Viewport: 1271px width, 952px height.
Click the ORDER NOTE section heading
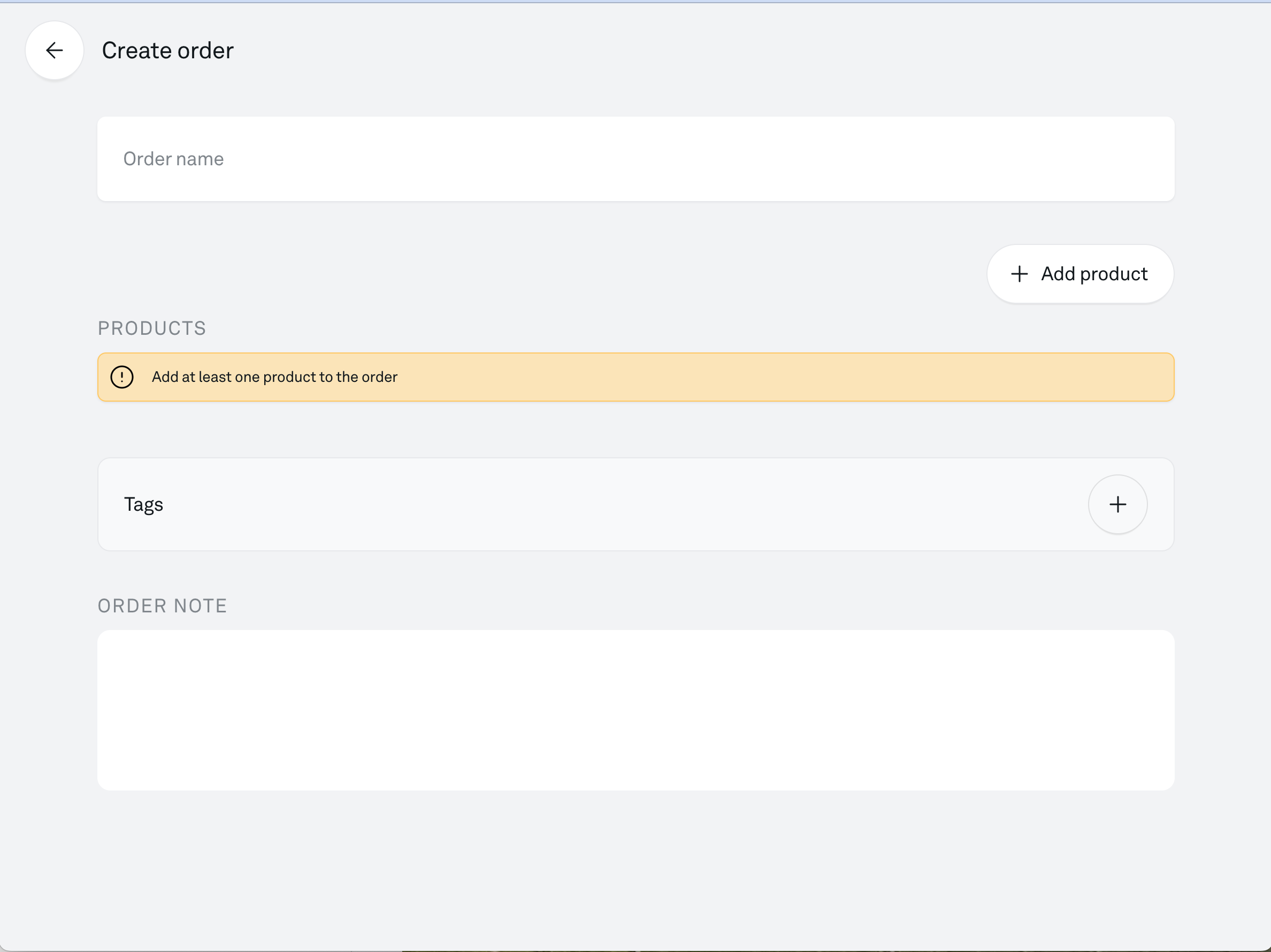[162, 605]
